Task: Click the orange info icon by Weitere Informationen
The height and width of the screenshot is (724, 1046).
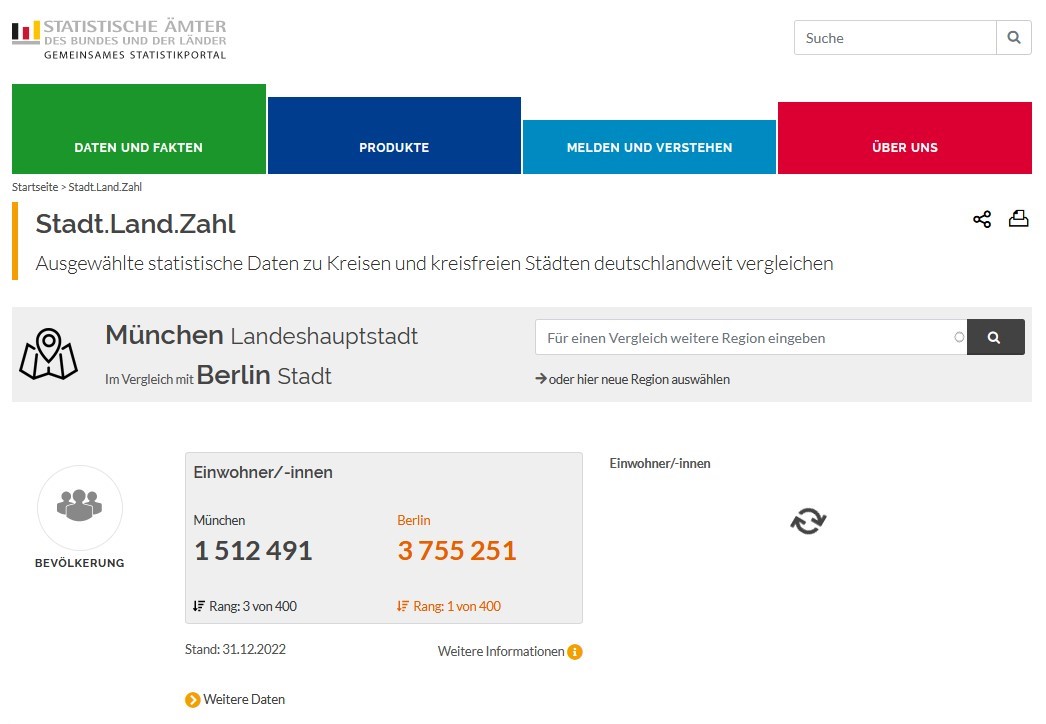Action: pyautogui.click(x=575, y=652)
